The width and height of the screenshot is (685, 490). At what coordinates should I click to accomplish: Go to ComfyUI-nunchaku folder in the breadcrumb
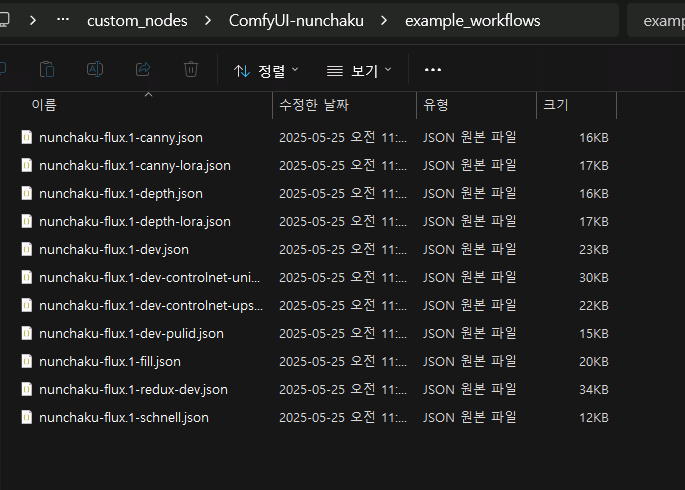(295, 20)
